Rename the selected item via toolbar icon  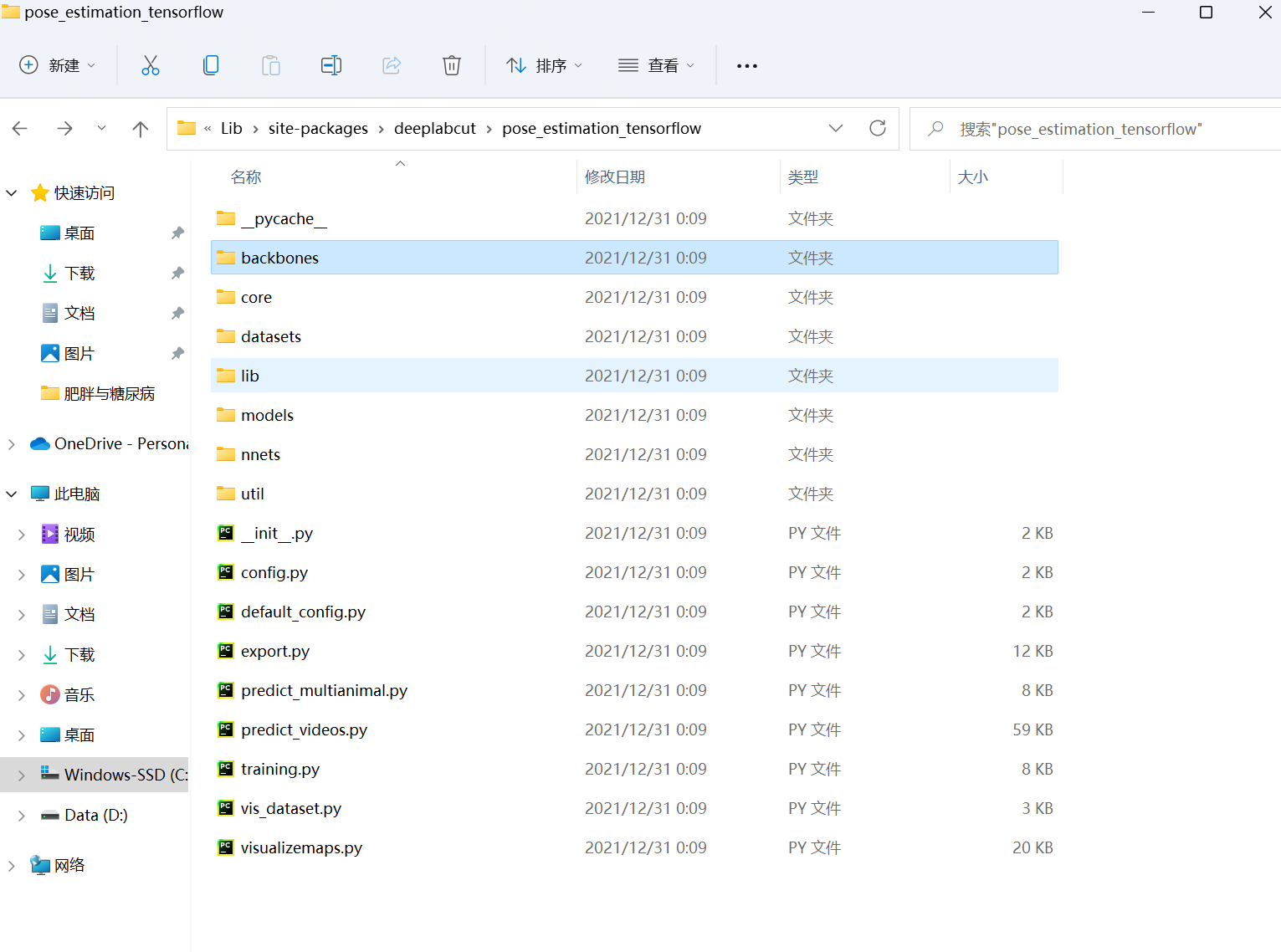pyautogui.click(x=330, y=64)
